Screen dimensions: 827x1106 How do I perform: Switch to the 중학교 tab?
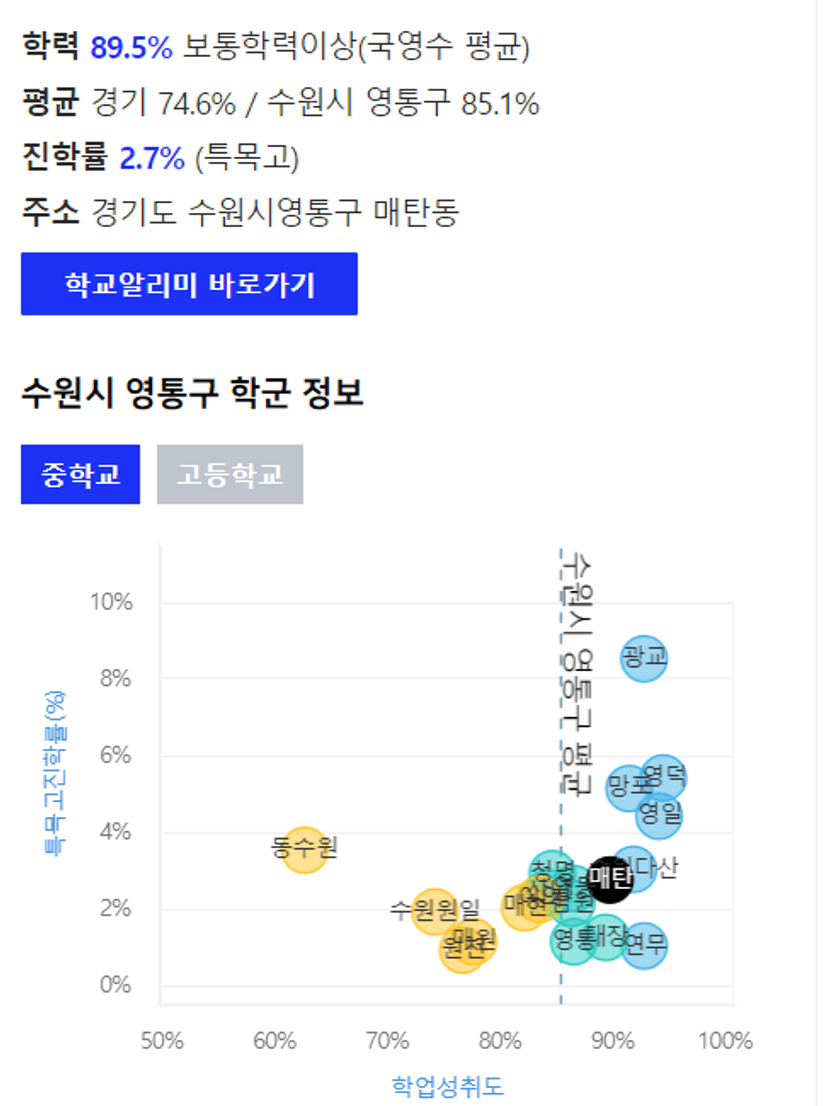pos(80,474)
